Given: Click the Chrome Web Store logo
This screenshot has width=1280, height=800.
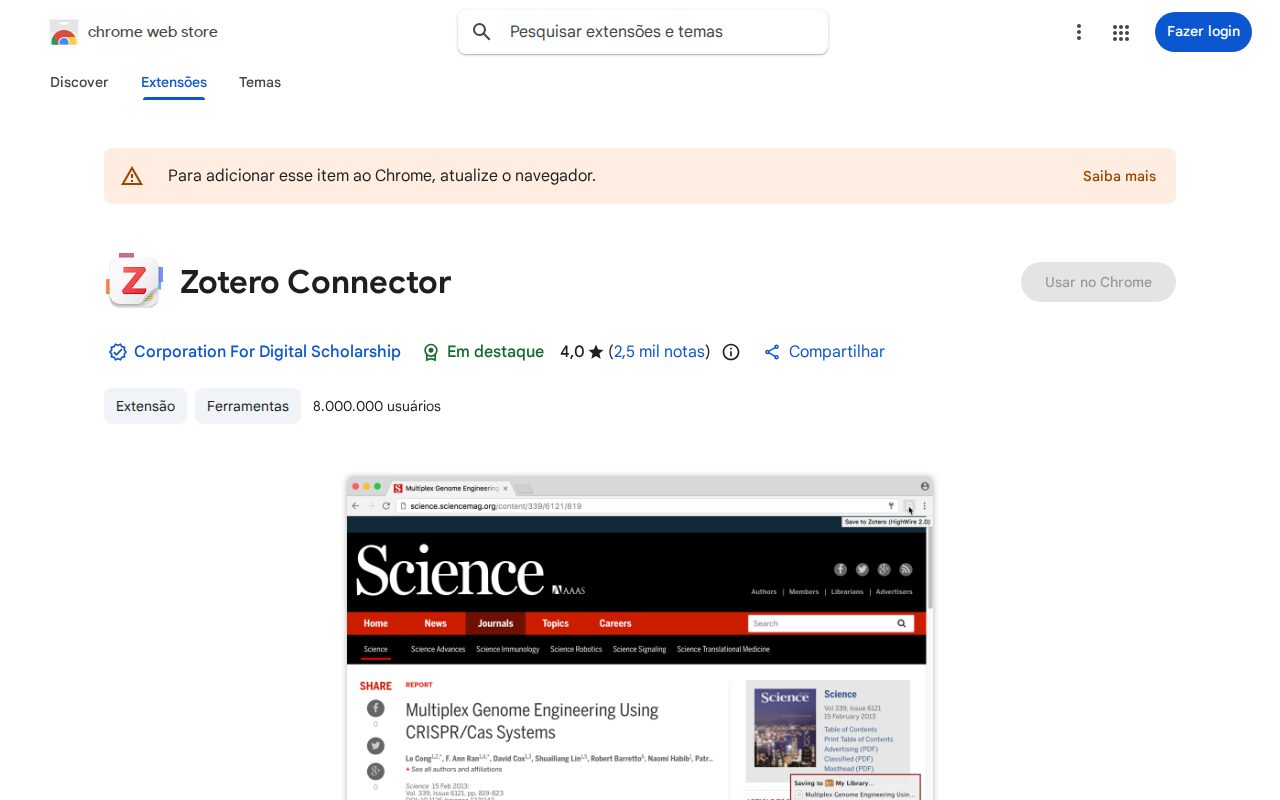Looking at the screenshot, I should tap(64, 32).
